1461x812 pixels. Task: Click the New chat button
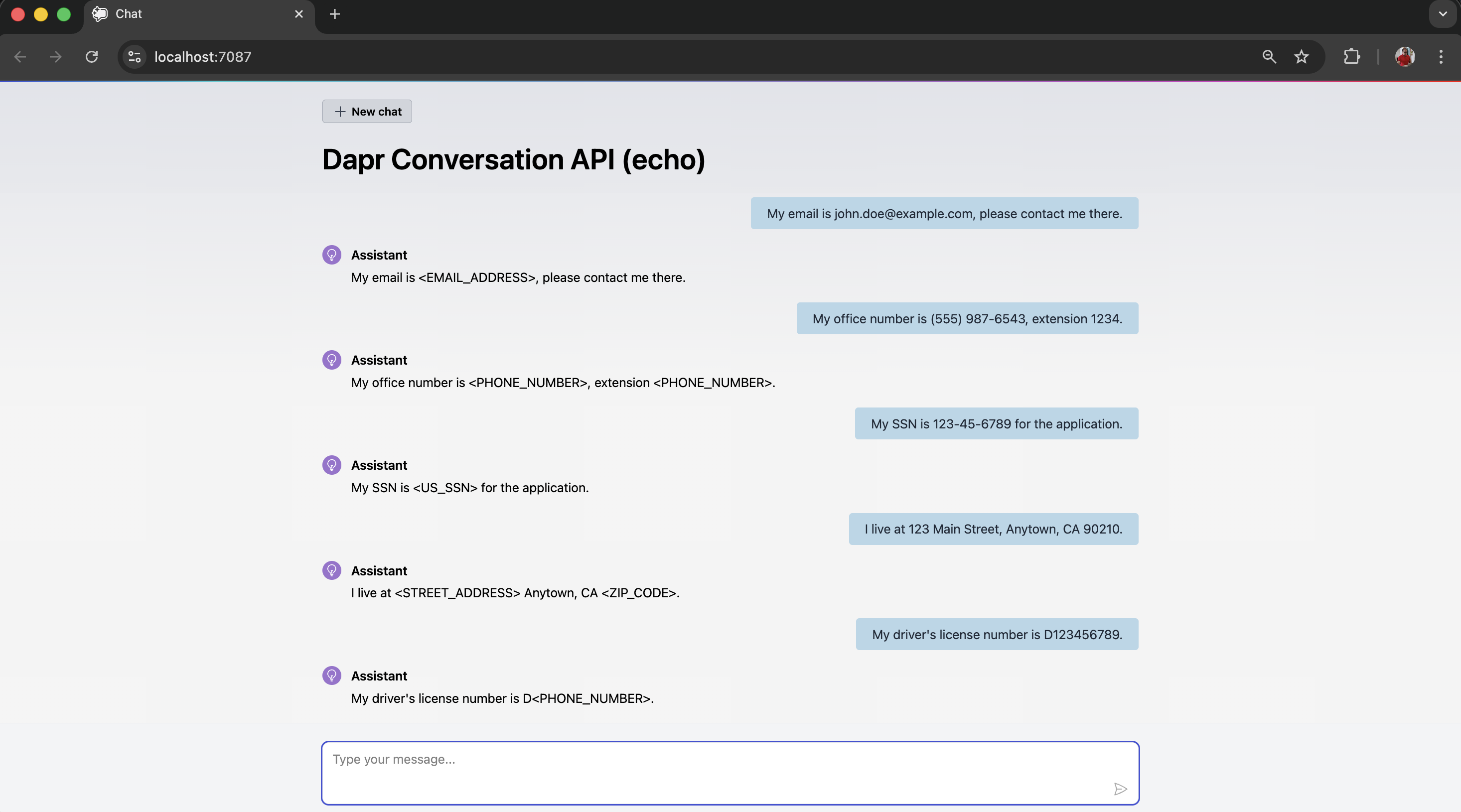[367, 112]
